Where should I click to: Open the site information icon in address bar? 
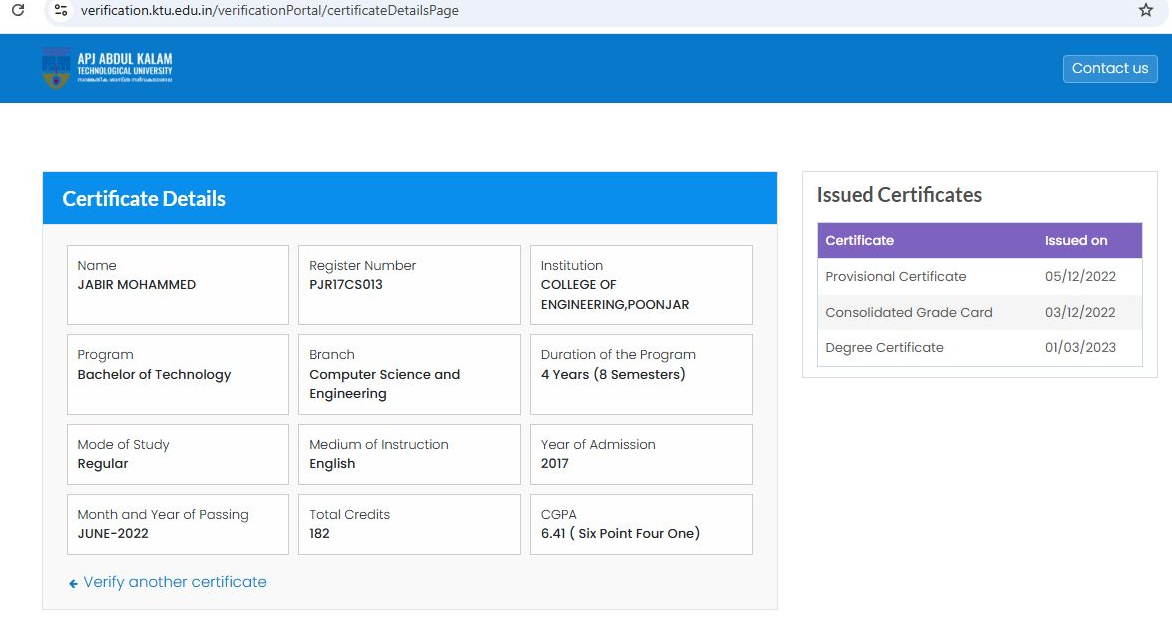pos(61,10)
